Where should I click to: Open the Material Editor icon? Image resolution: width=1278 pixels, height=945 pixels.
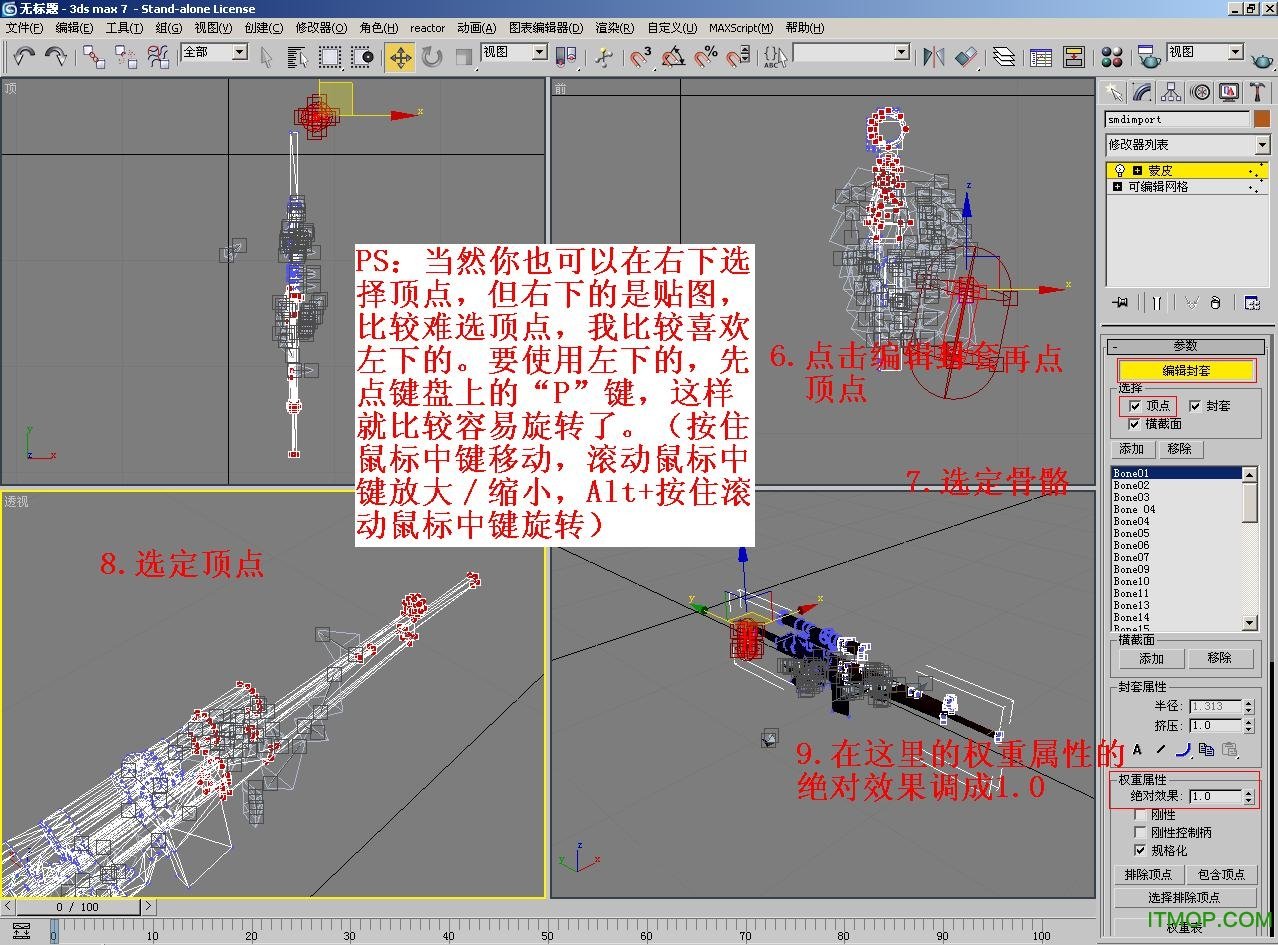1111,57
